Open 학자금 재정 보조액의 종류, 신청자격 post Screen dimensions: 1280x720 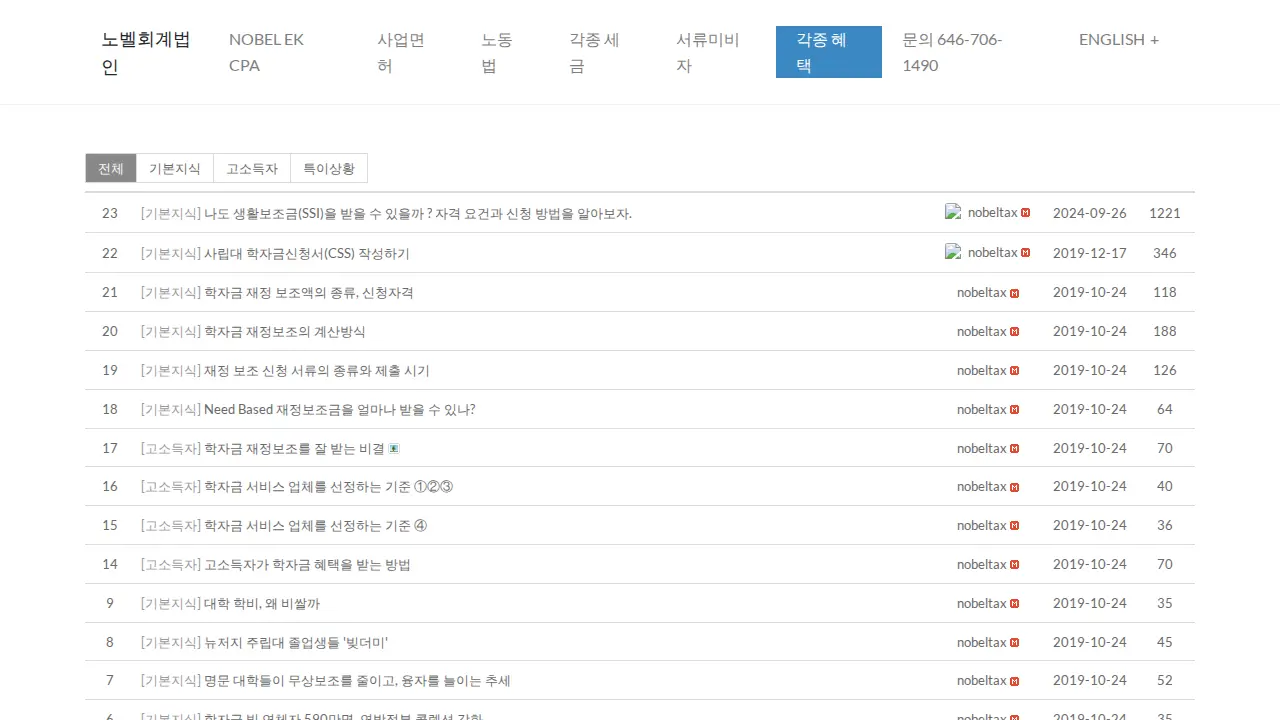point(309,293)
